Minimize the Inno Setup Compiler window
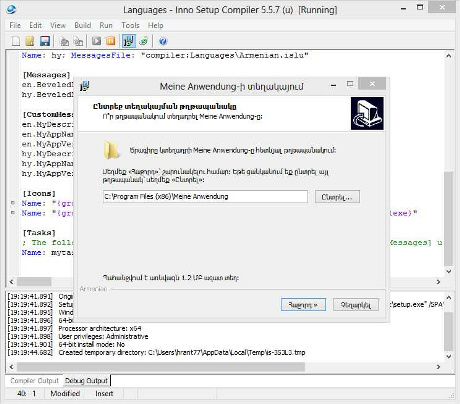This screenshot has height=404, width=460. pos(403,8)
